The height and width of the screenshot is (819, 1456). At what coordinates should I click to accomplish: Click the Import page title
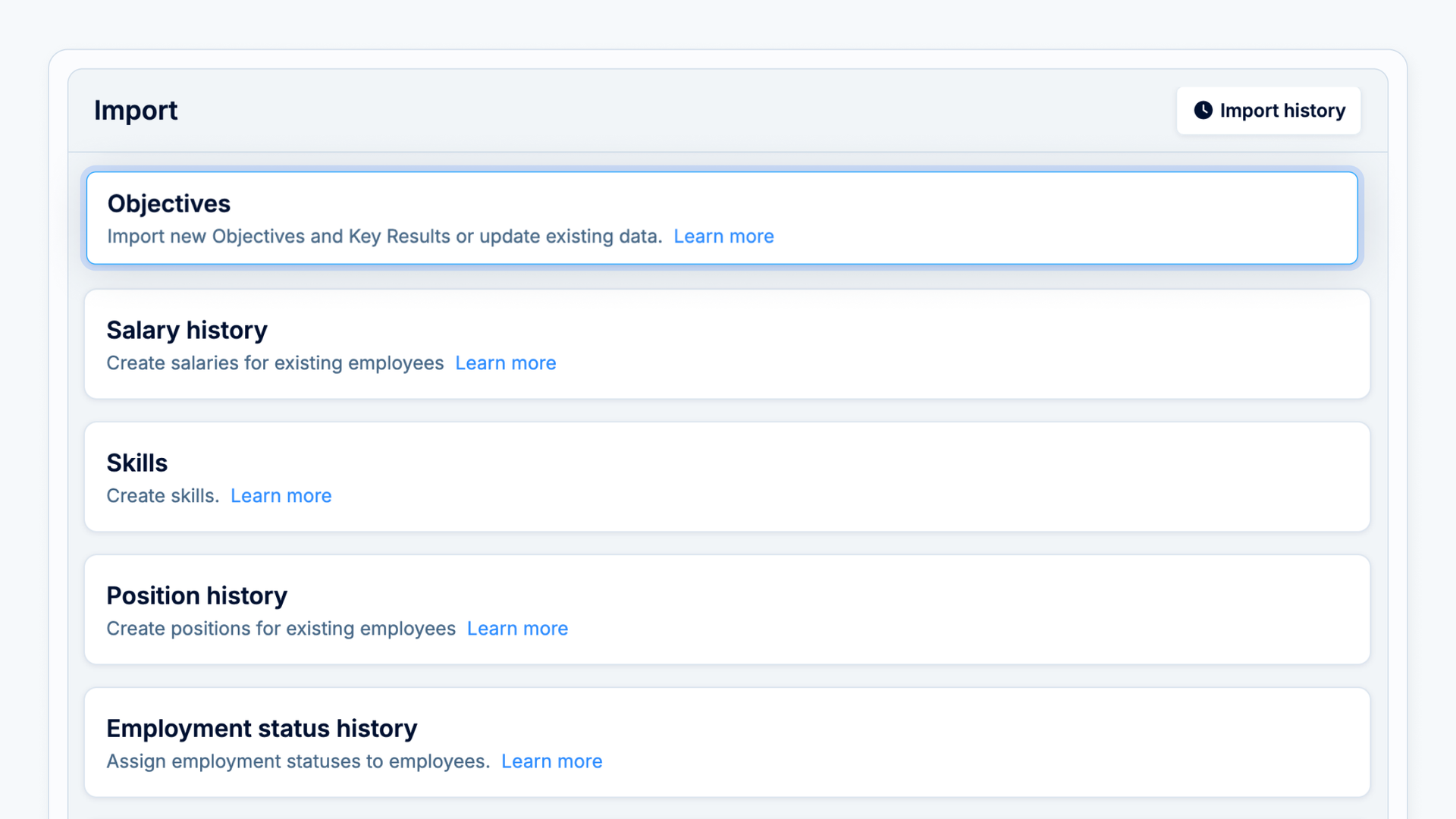136,111
